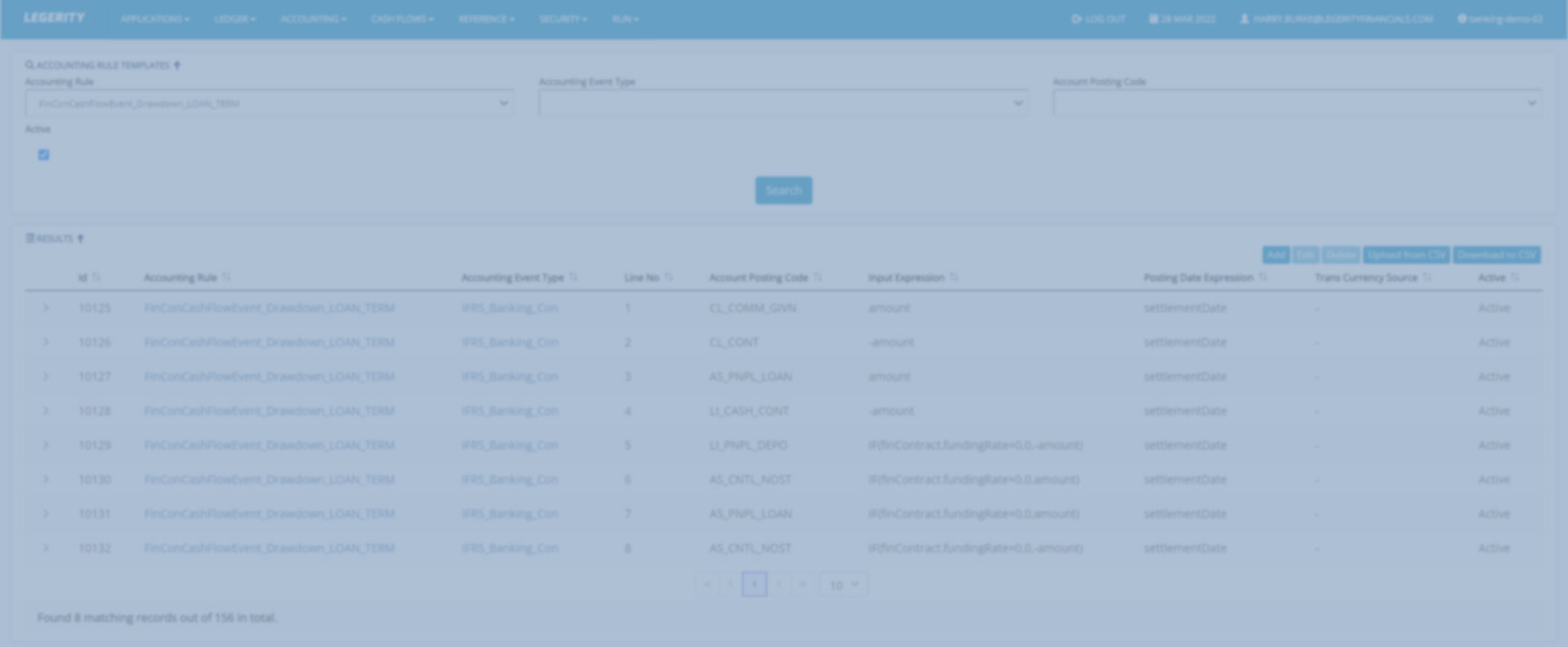Screen dimensions: 1568x647
Task: Expand row 10130
Action: tap(46, 480)
